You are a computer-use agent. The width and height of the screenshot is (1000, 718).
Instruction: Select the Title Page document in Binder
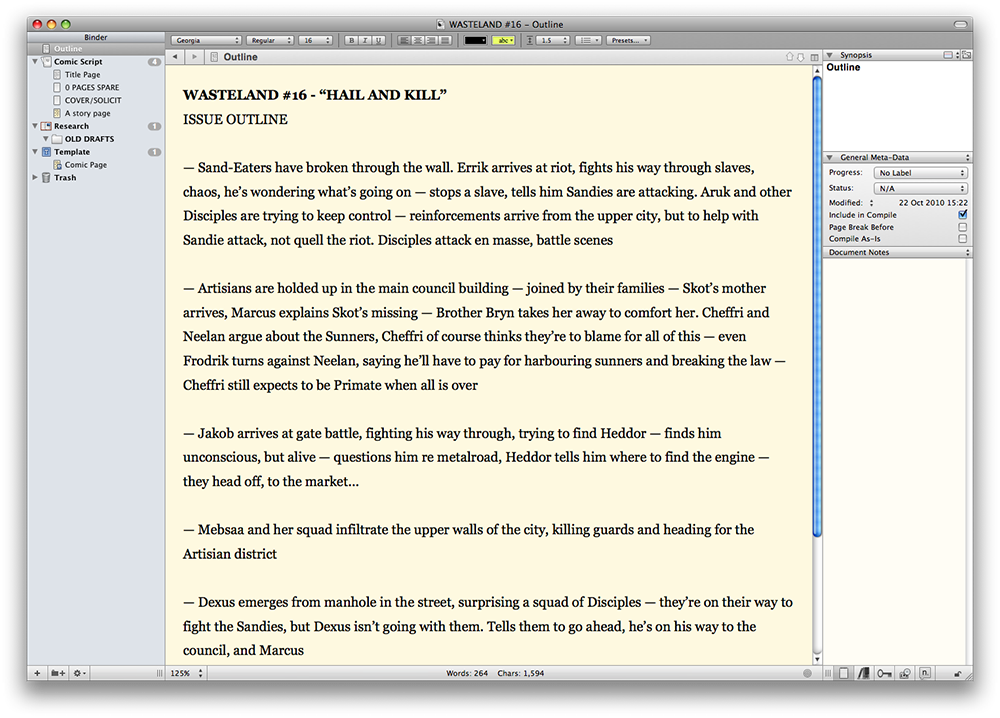[x=82, y=75]
